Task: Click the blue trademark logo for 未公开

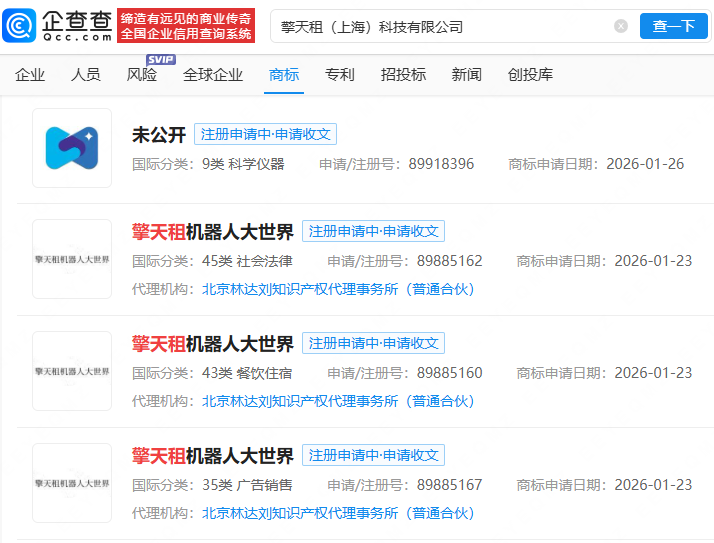Action: pos(72,148)
